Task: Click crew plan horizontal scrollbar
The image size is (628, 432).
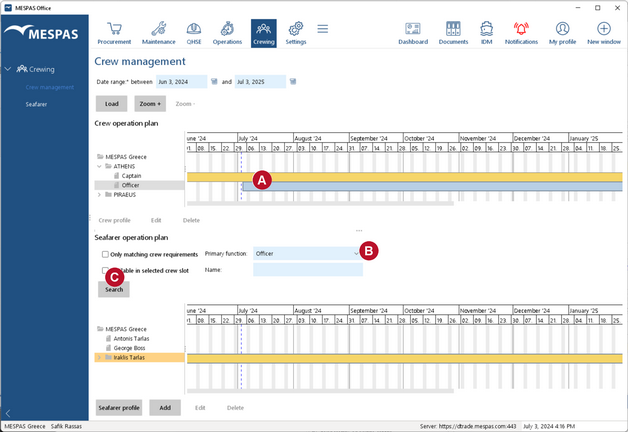Action: pyautogui.click(x=320, y=203)
